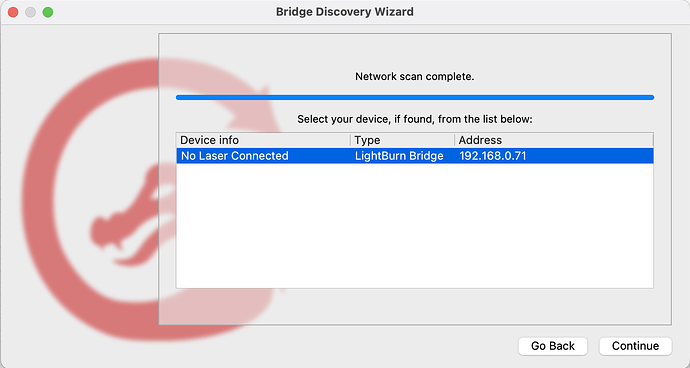Close the Bridge Discovery Wizard window

[x=13, y=12]
